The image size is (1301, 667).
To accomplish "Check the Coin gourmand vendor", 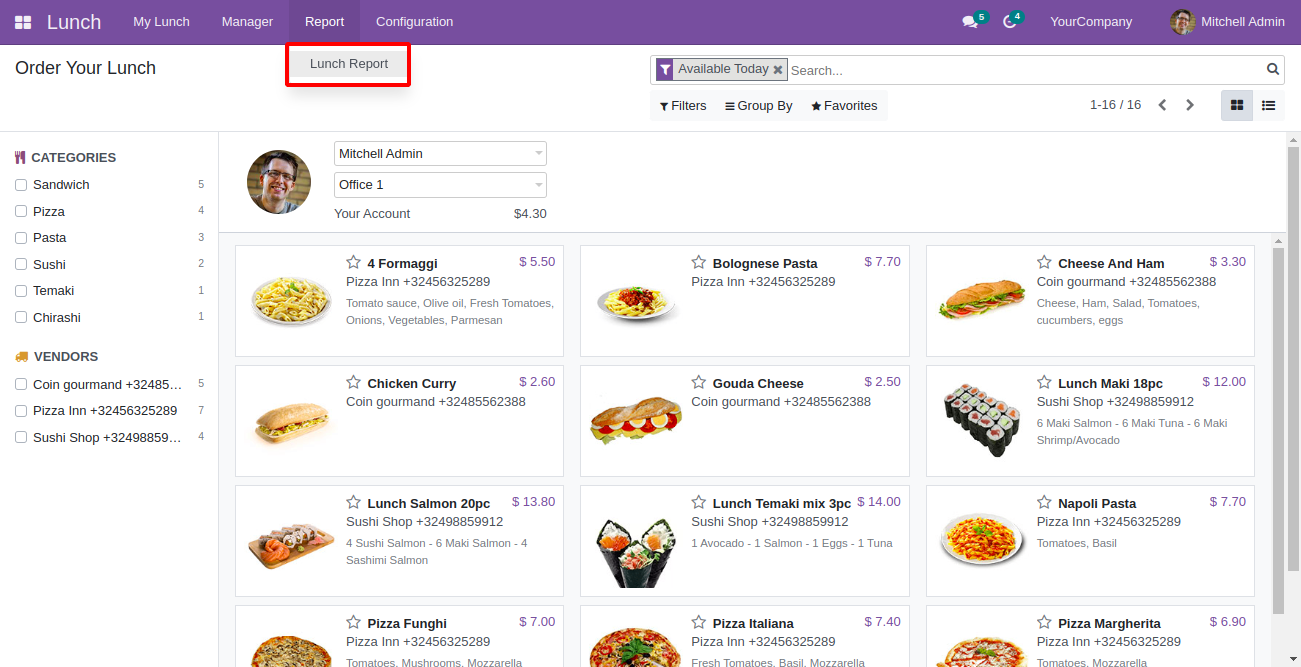I will 21,385.
